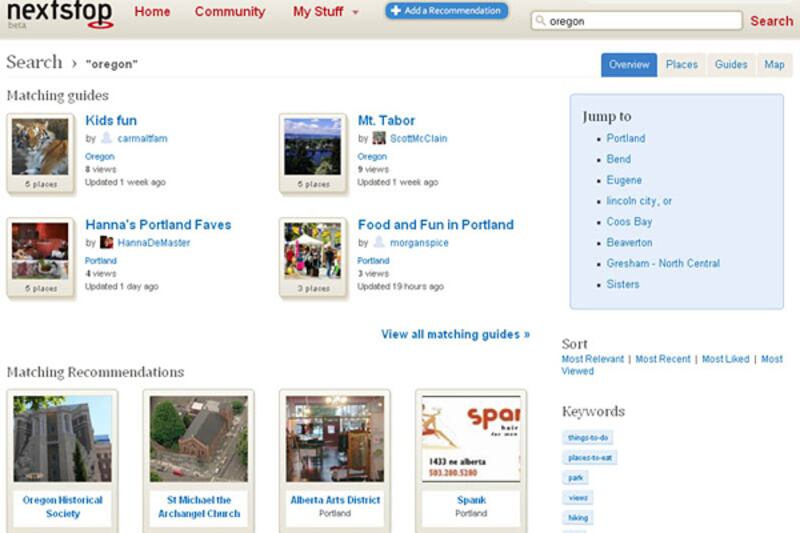
Task: Select the places-to-eat keyword tag
Action: (589, 458)
